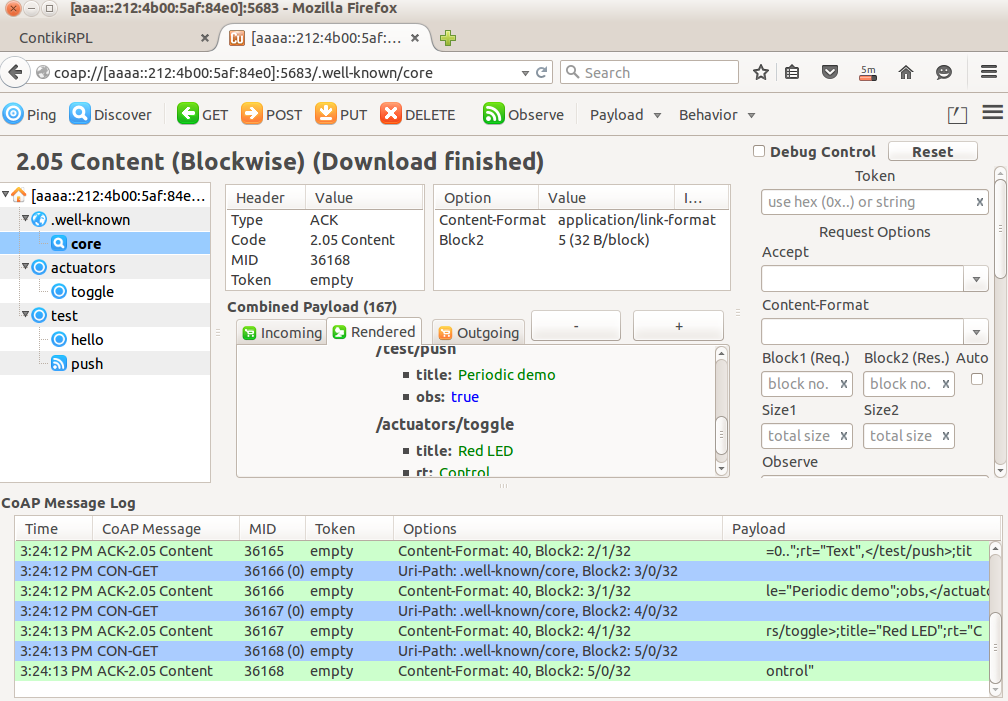Click the Token input field

(x=866, y=202)
